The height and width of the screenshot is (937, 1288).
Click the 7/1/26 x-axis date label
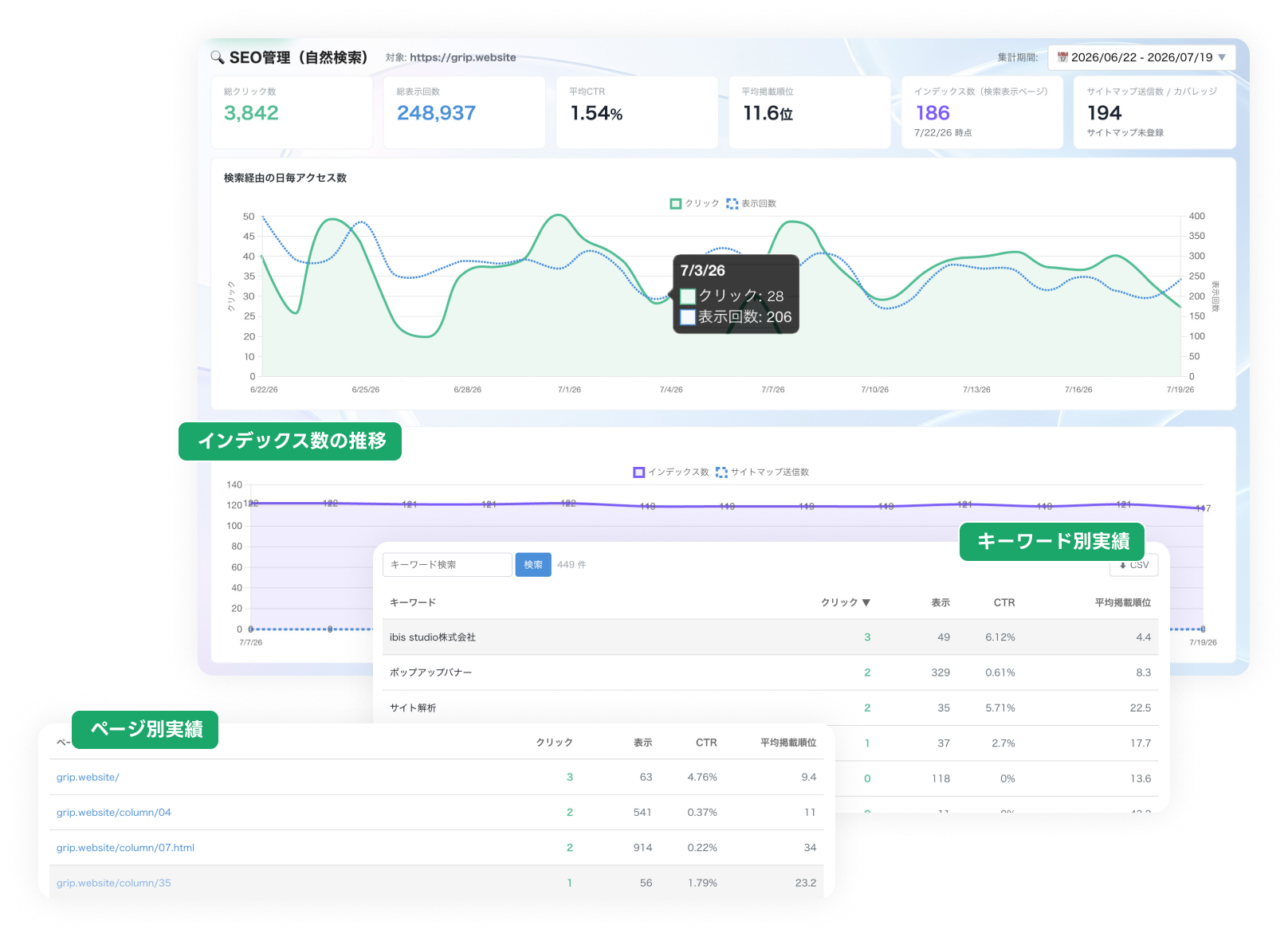pos(569,390)
